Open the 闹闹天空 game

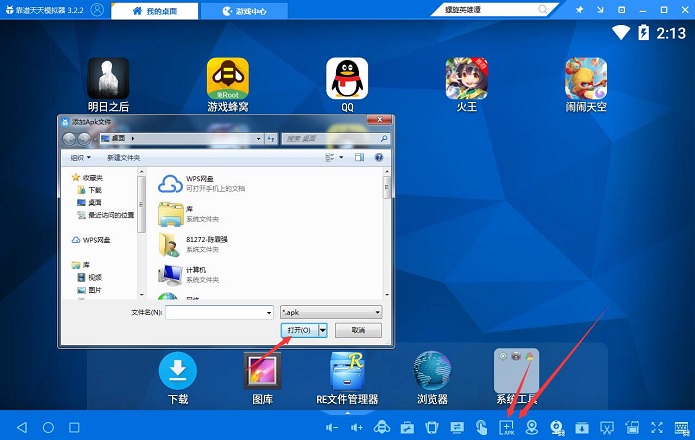586,78
